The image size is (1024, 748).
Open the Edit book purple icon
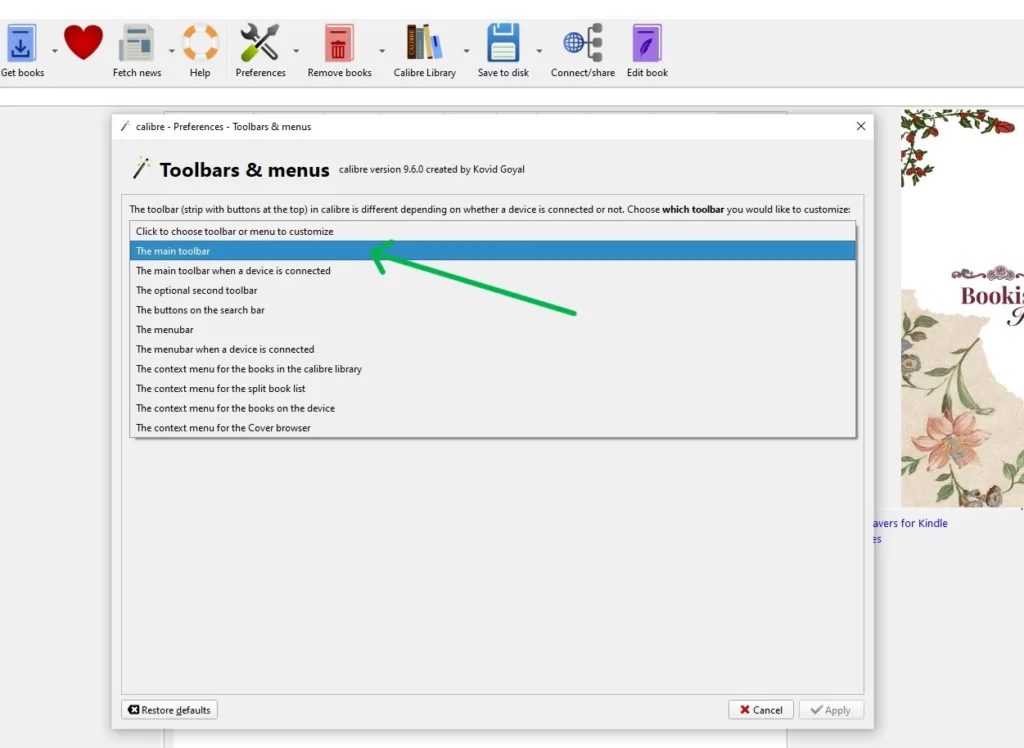tap(647, 43)
